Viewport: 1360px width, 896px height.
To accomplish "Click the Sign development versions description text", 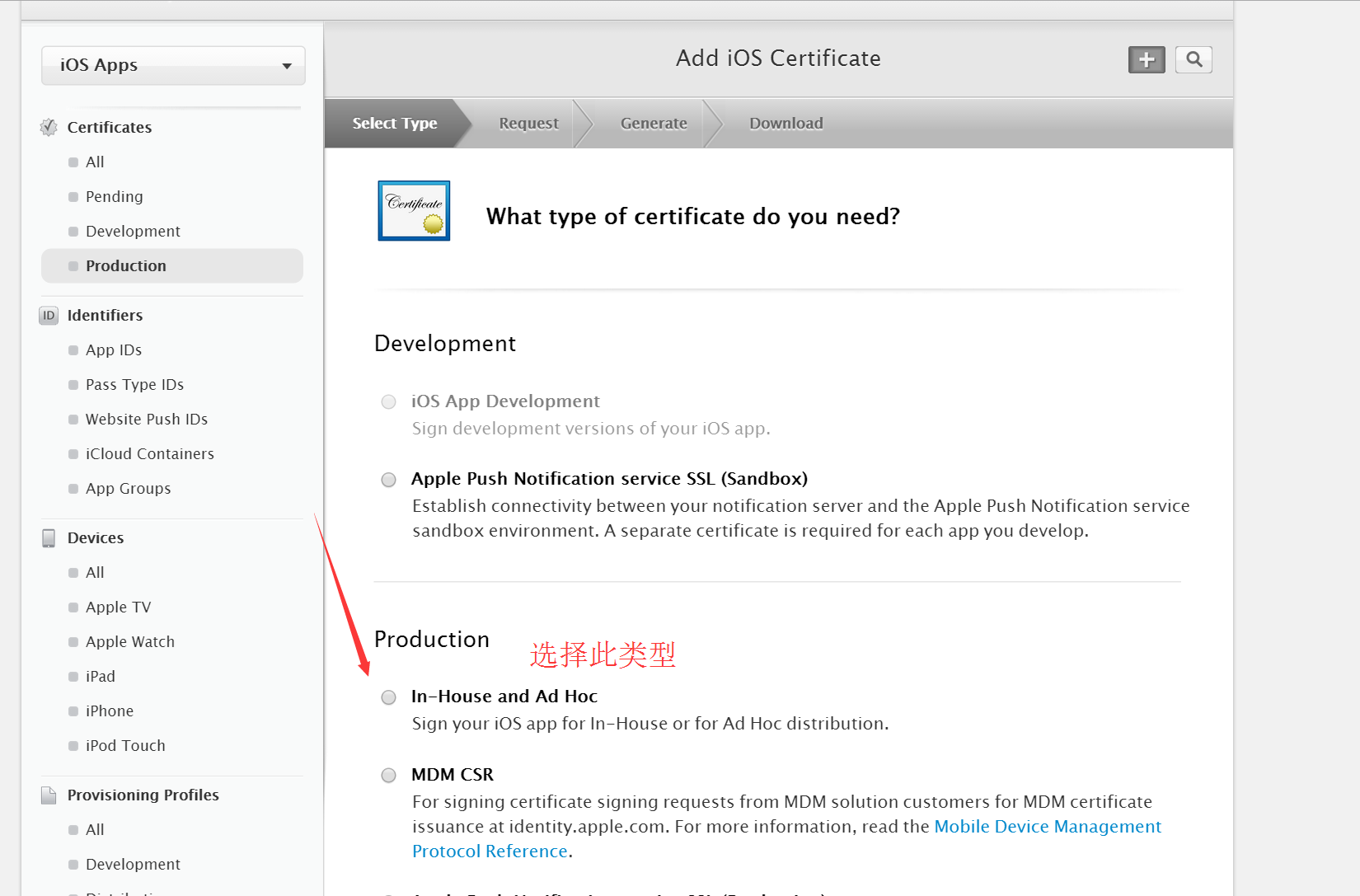I will click(x=591, y=429).
